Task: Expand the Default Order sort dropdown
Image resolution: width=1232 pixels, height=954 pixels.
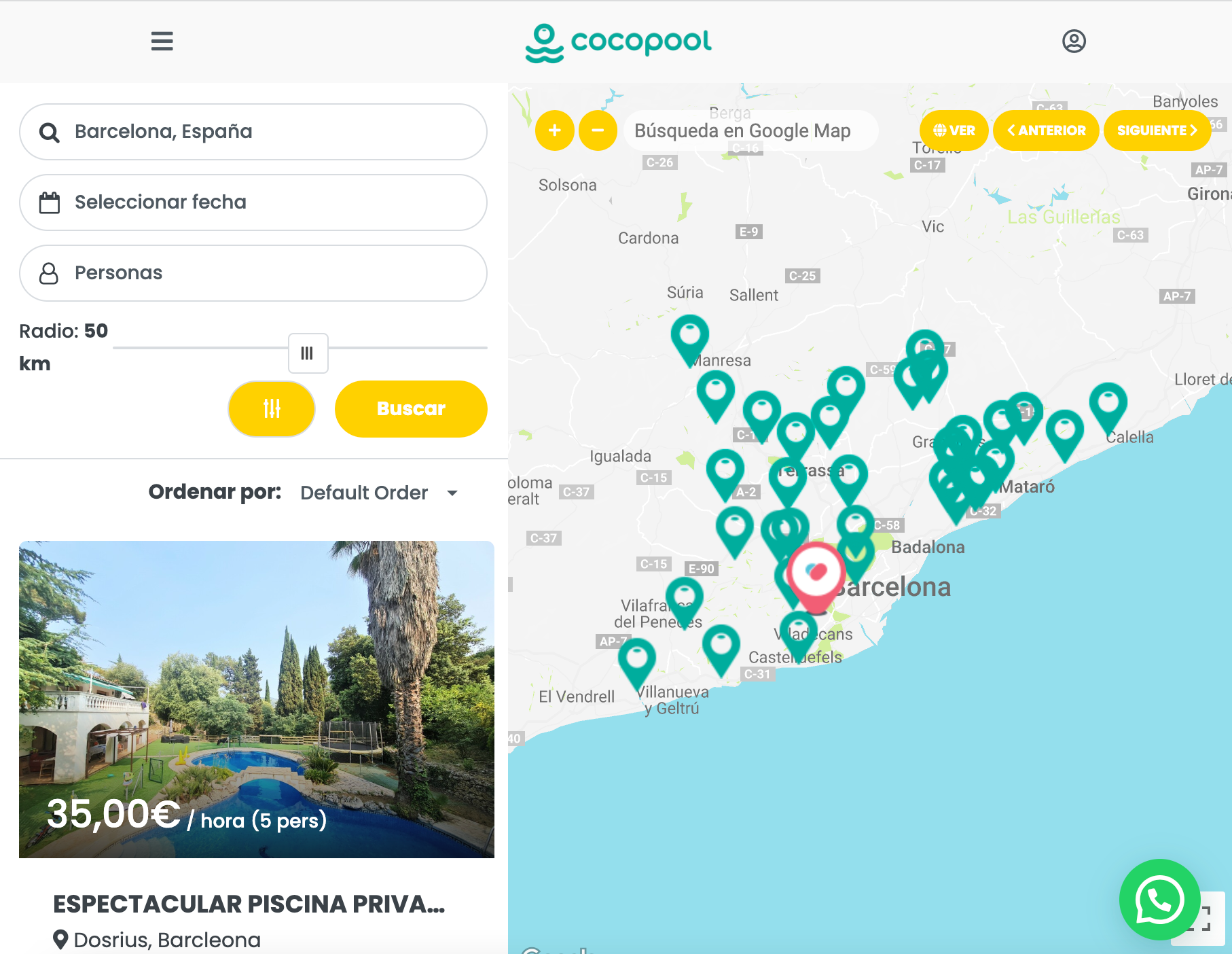Action: (x=379, y=493)
